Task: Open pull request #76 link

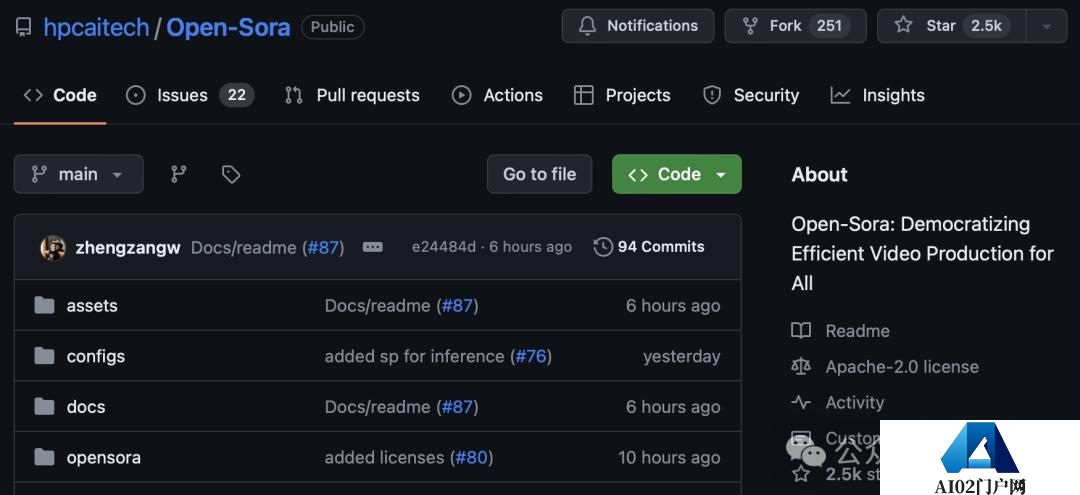Action: pos(531,357)
